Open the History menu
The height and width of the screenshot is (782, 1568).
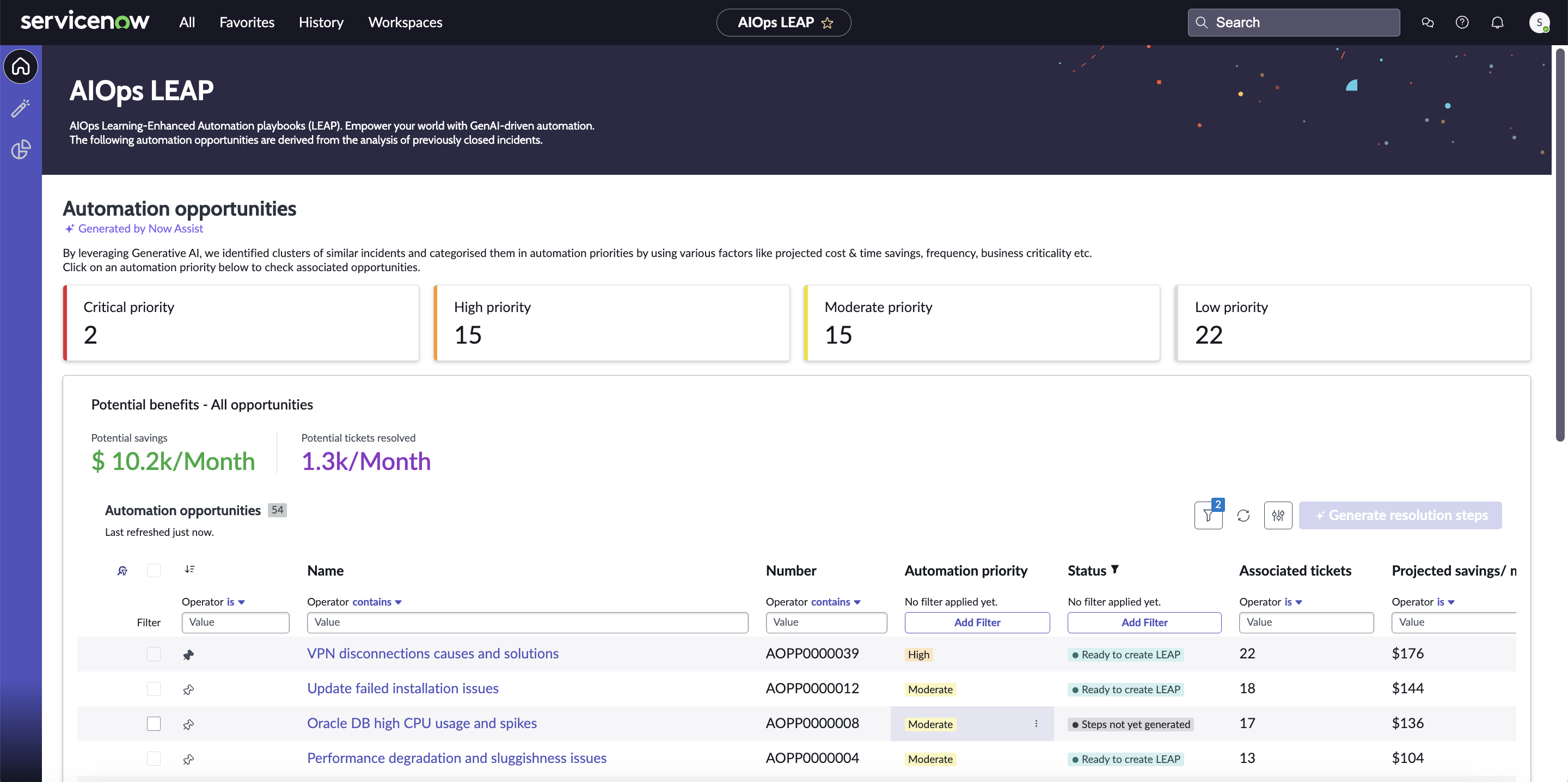click(x=321, y=22)
